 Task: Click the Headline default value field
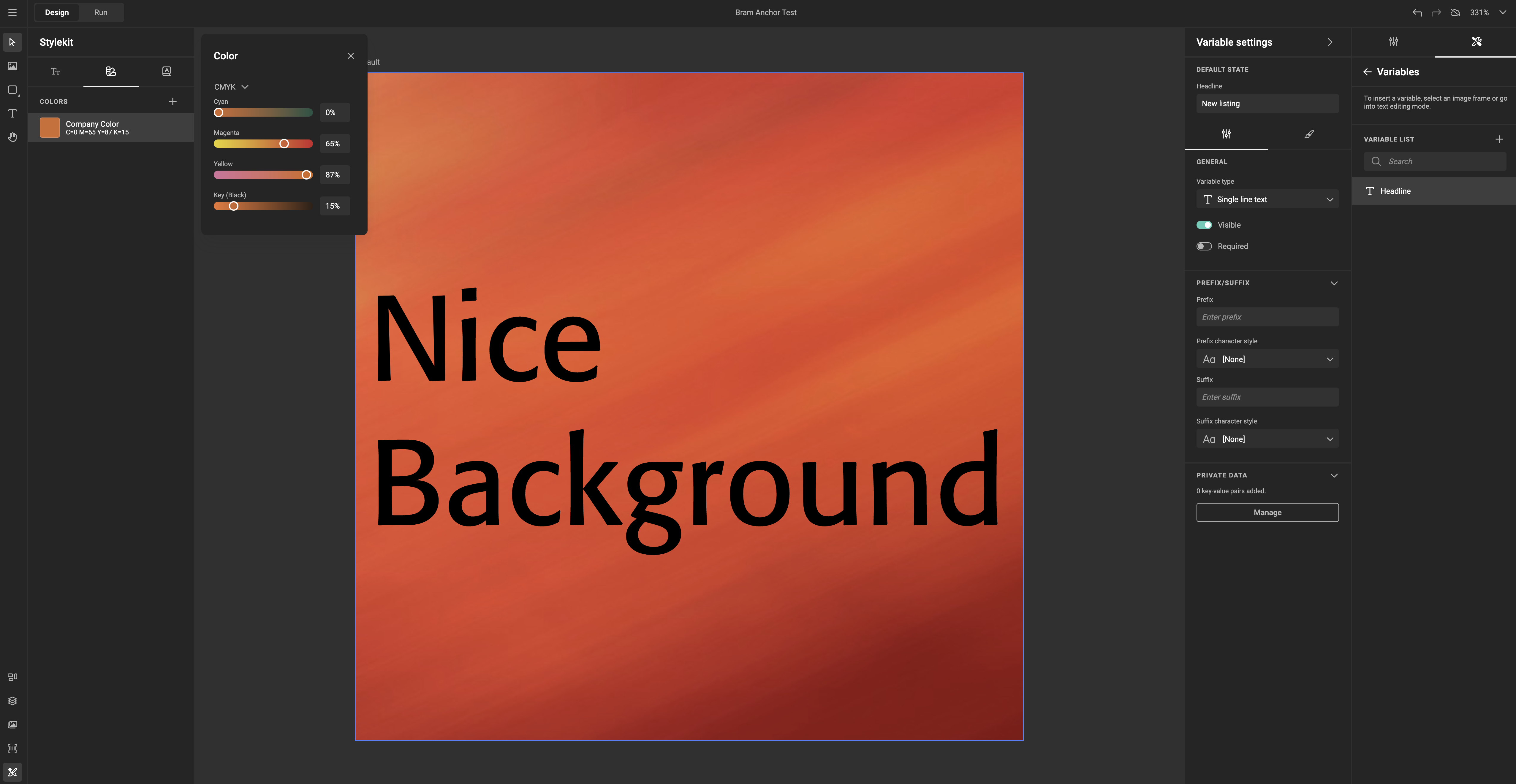[x=1267, y=104]
